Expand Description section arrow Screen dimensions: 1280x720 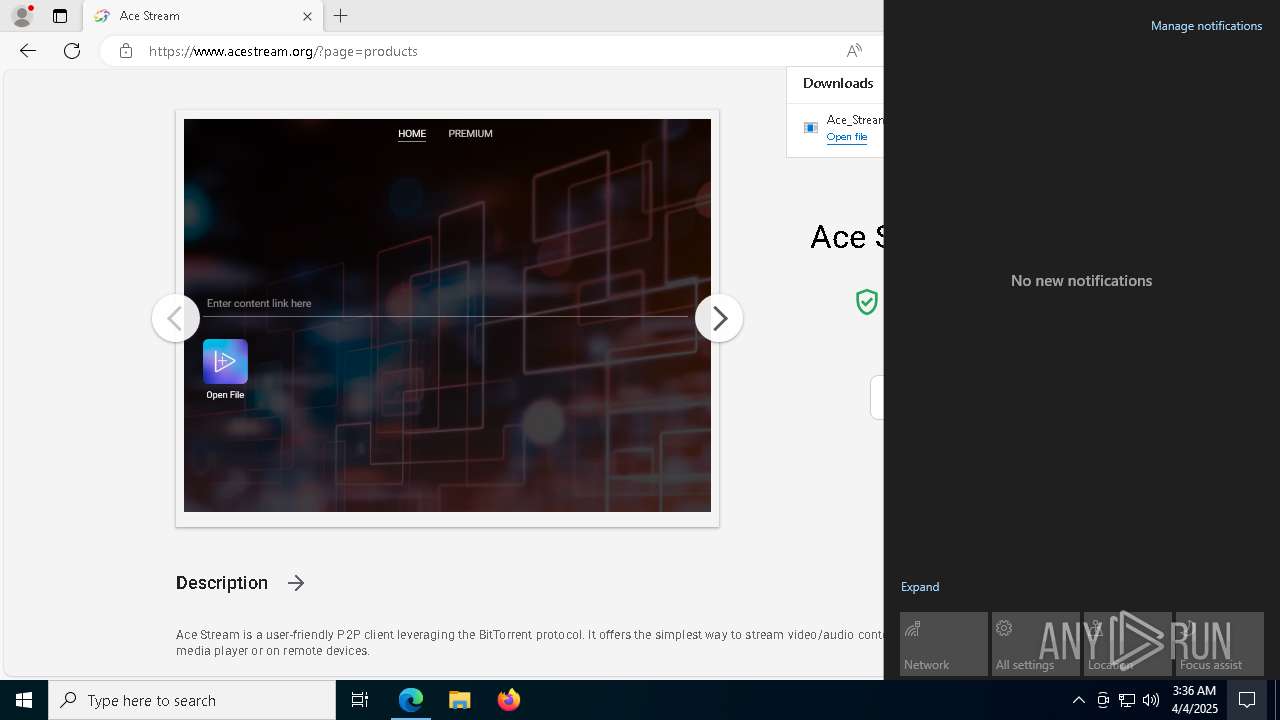coord(296,583)
